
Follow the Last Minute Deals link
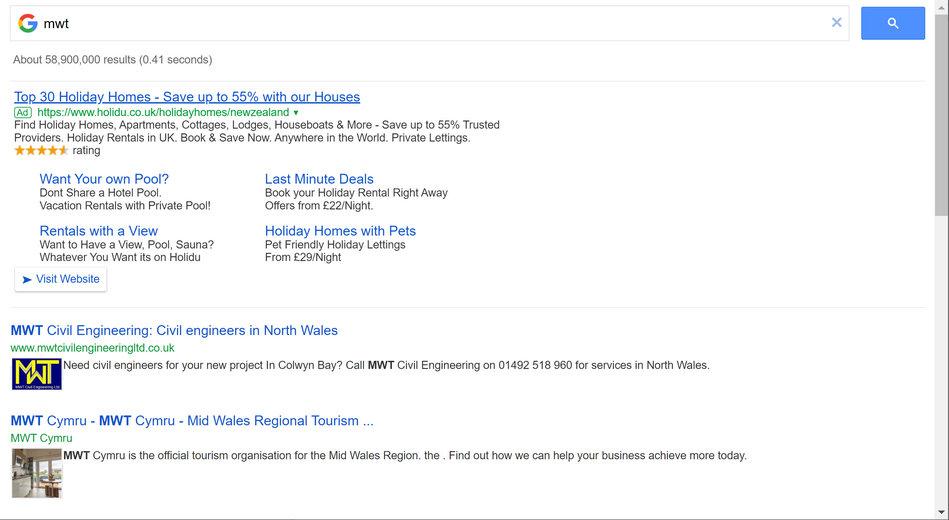319,179
